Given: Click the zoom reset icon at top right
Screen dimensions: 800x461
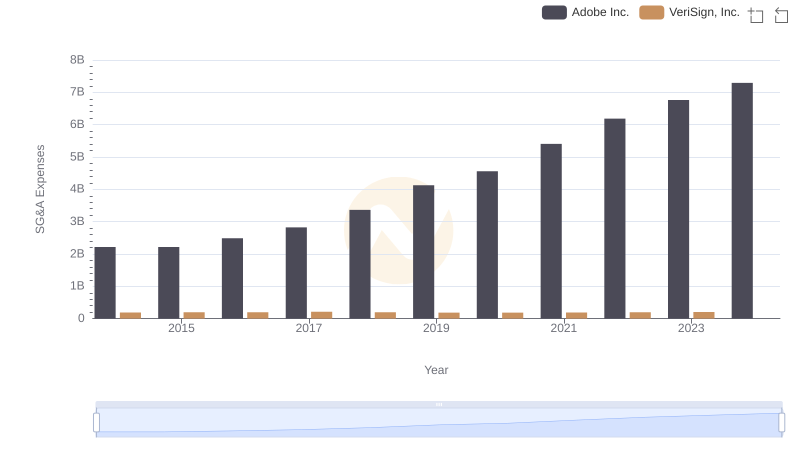Looking at the screenshot, I should point(781,15).
